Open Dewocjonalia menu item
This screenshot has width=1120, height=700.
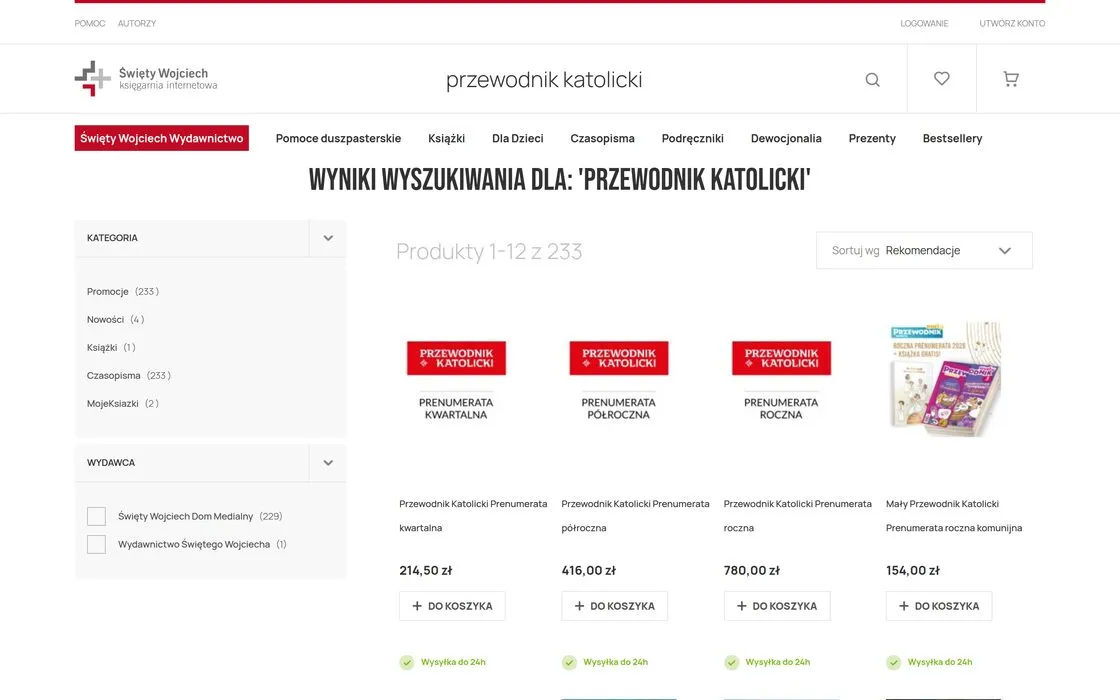786,138
